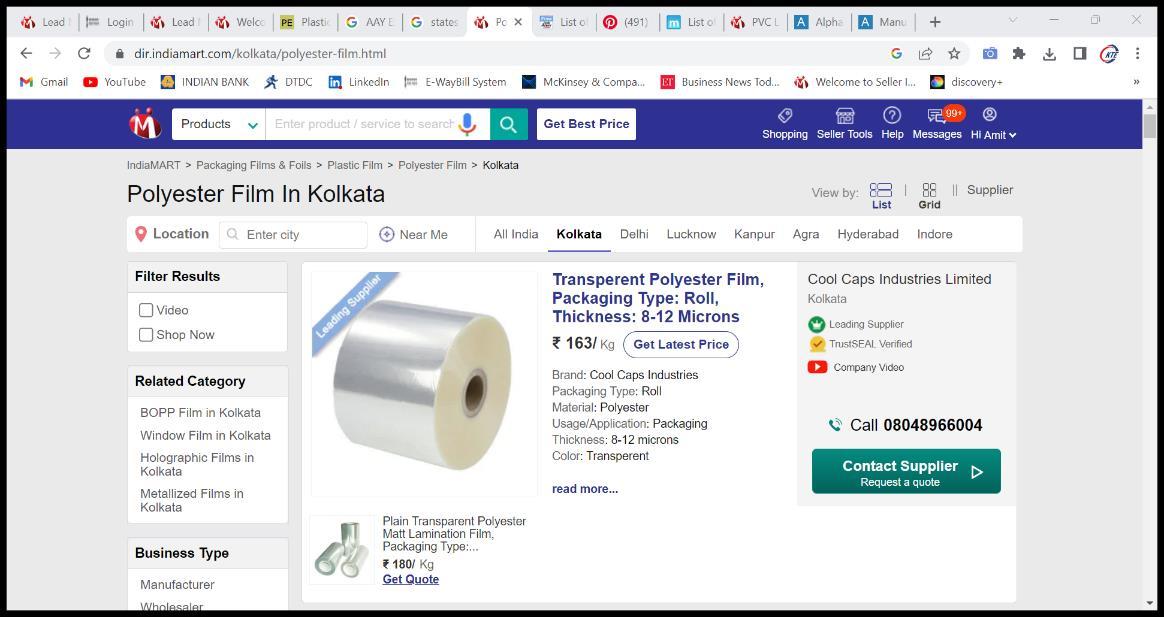1164x617 pixels.
Task: Switch to Grid view icon
Action: tap(929, 190)
